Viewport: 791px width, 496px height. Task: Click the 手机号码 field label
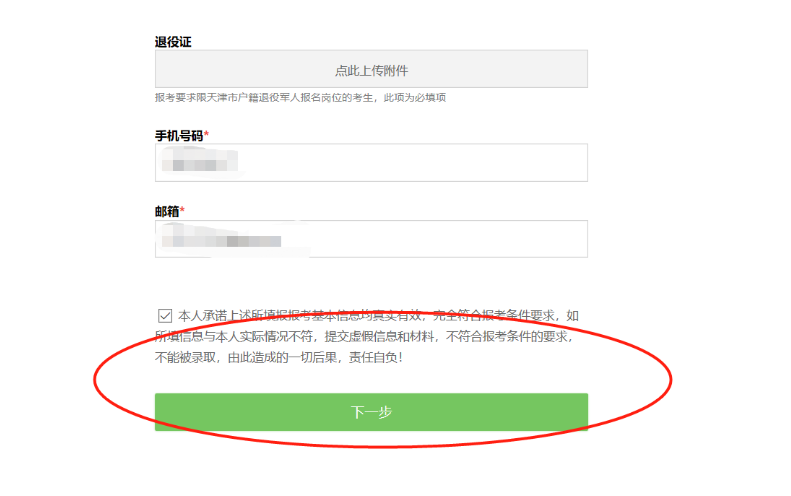(x=179, y=136)
